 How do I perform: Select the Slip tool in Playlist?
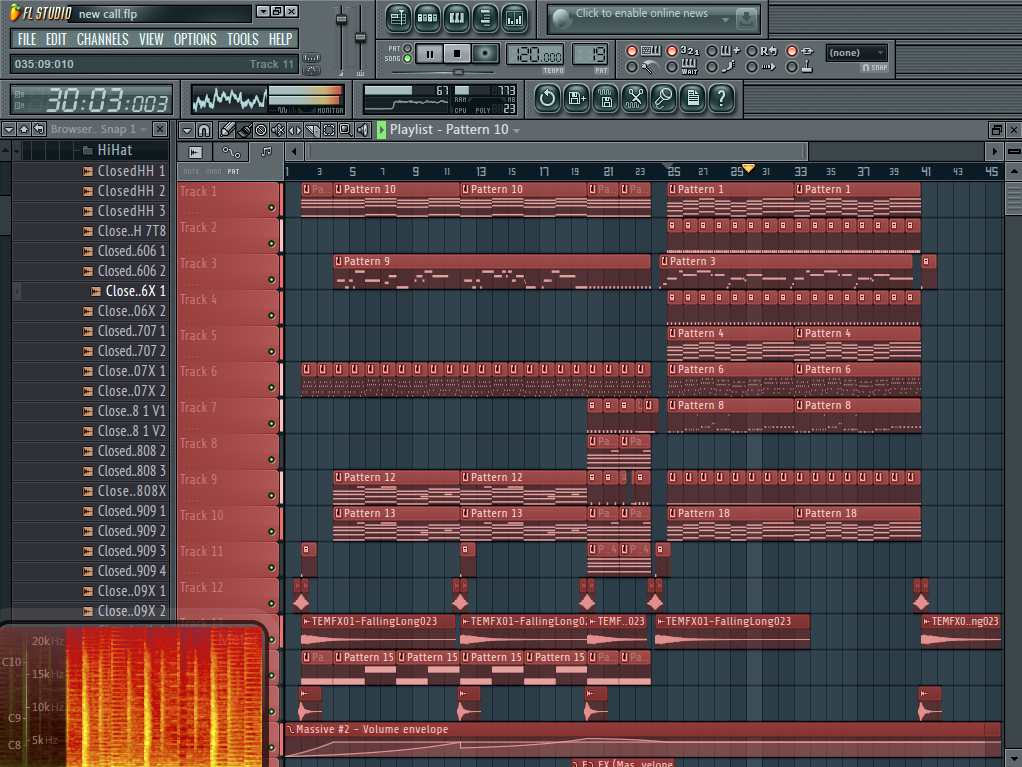[295, 130]
